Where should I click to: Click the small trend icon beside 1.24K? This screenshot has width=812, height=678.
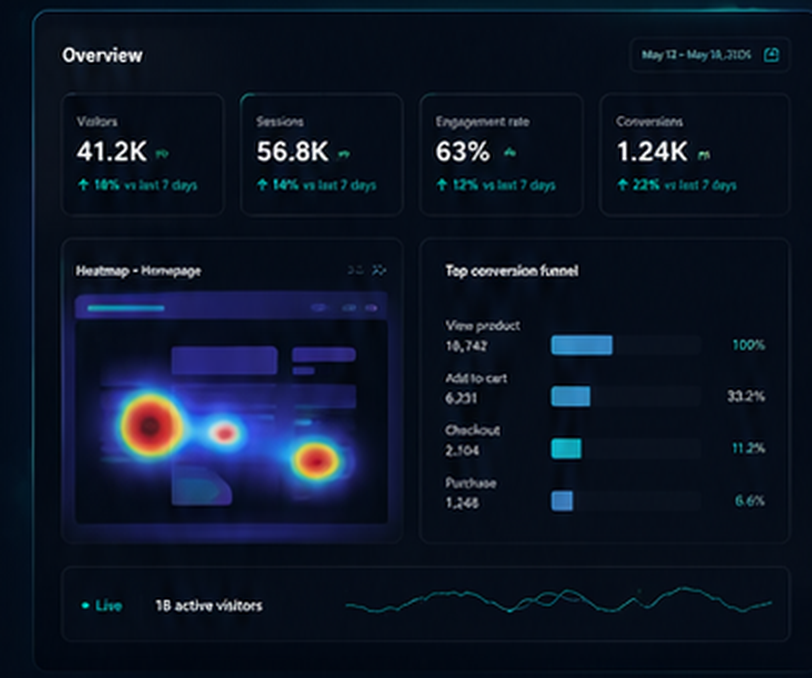pos(704,154)
